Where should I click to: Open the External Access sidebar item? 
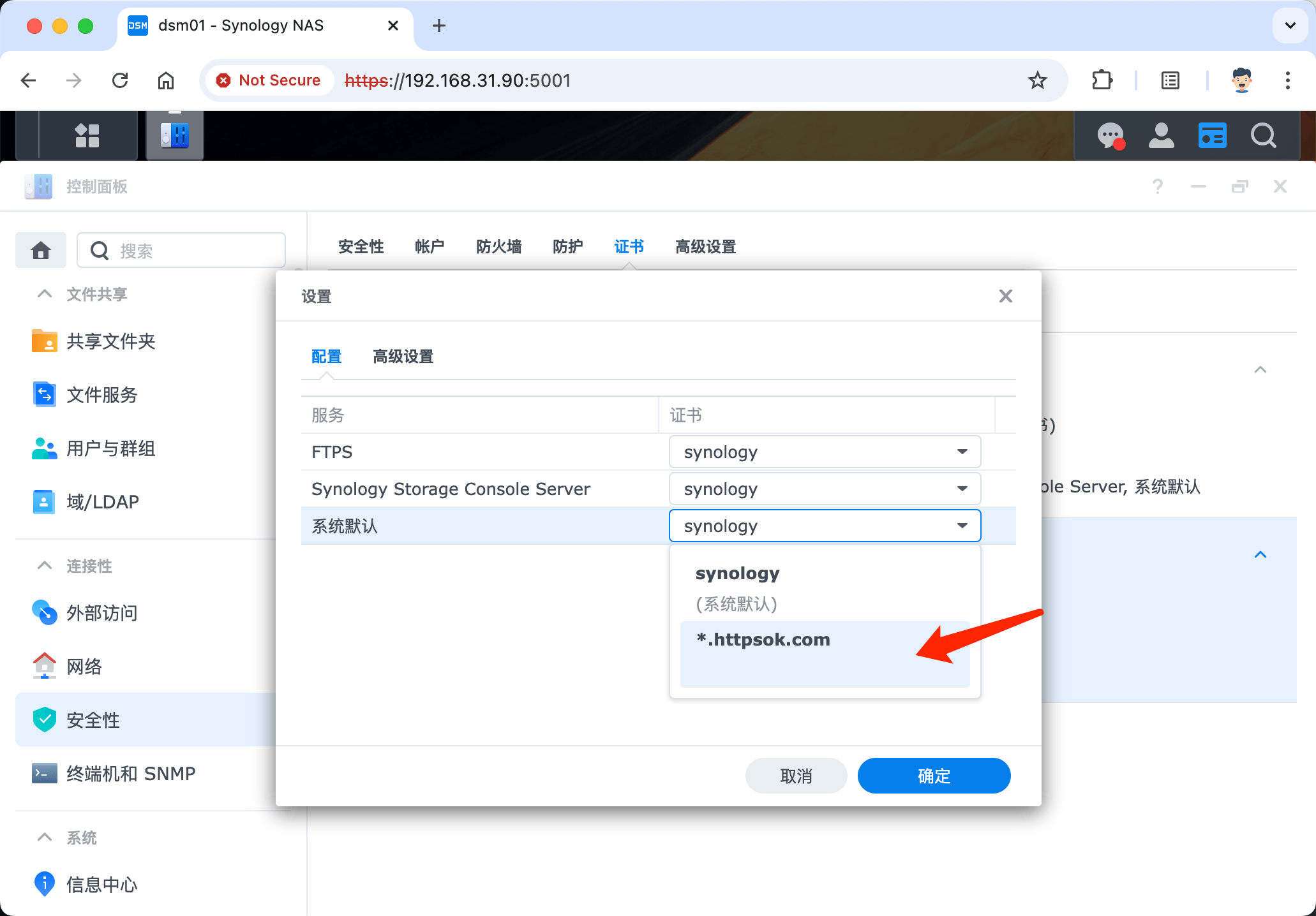(102, 613)
